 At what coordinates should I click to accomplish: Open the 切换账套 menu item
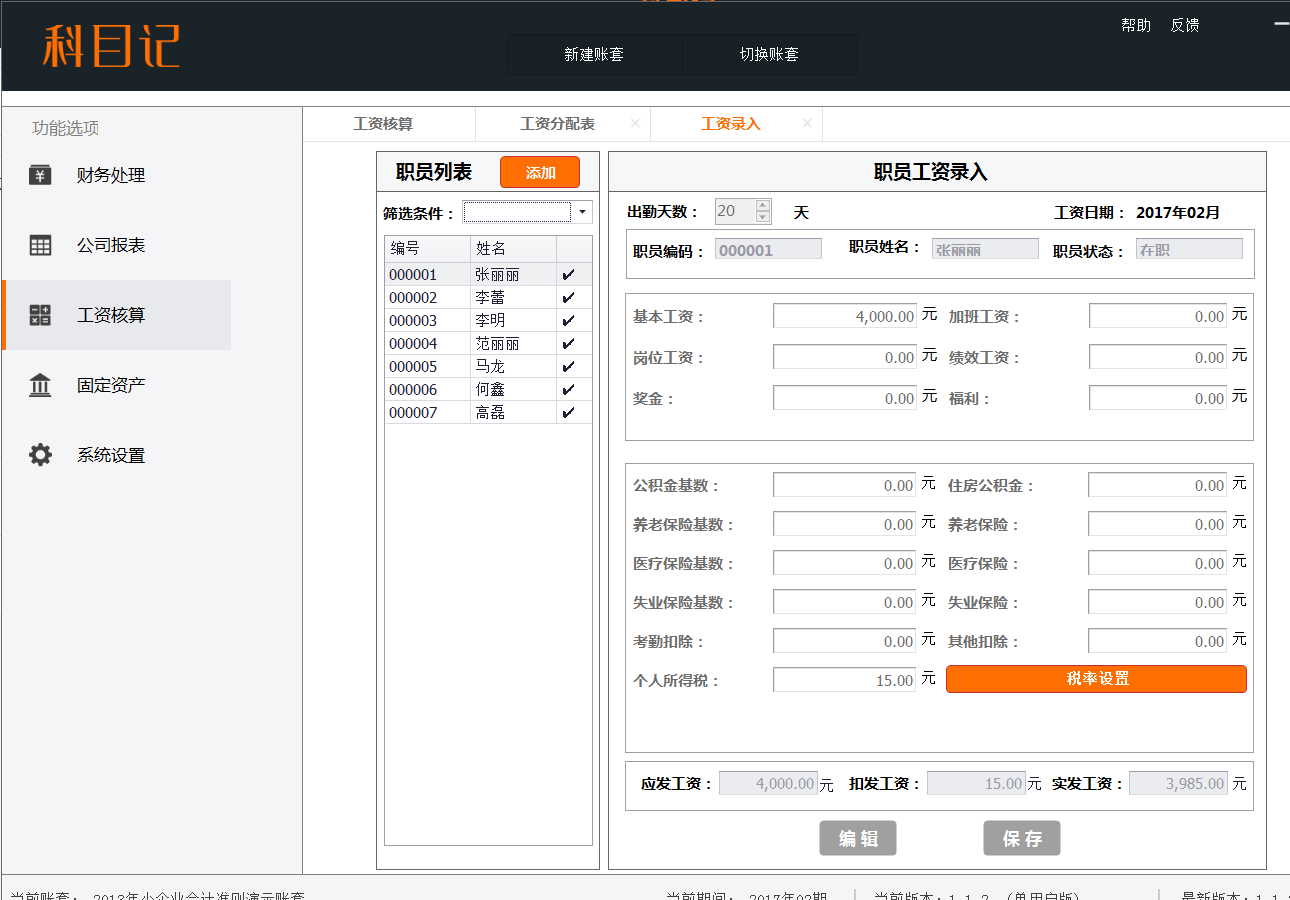pyautogui.click(x=768, y=55)
